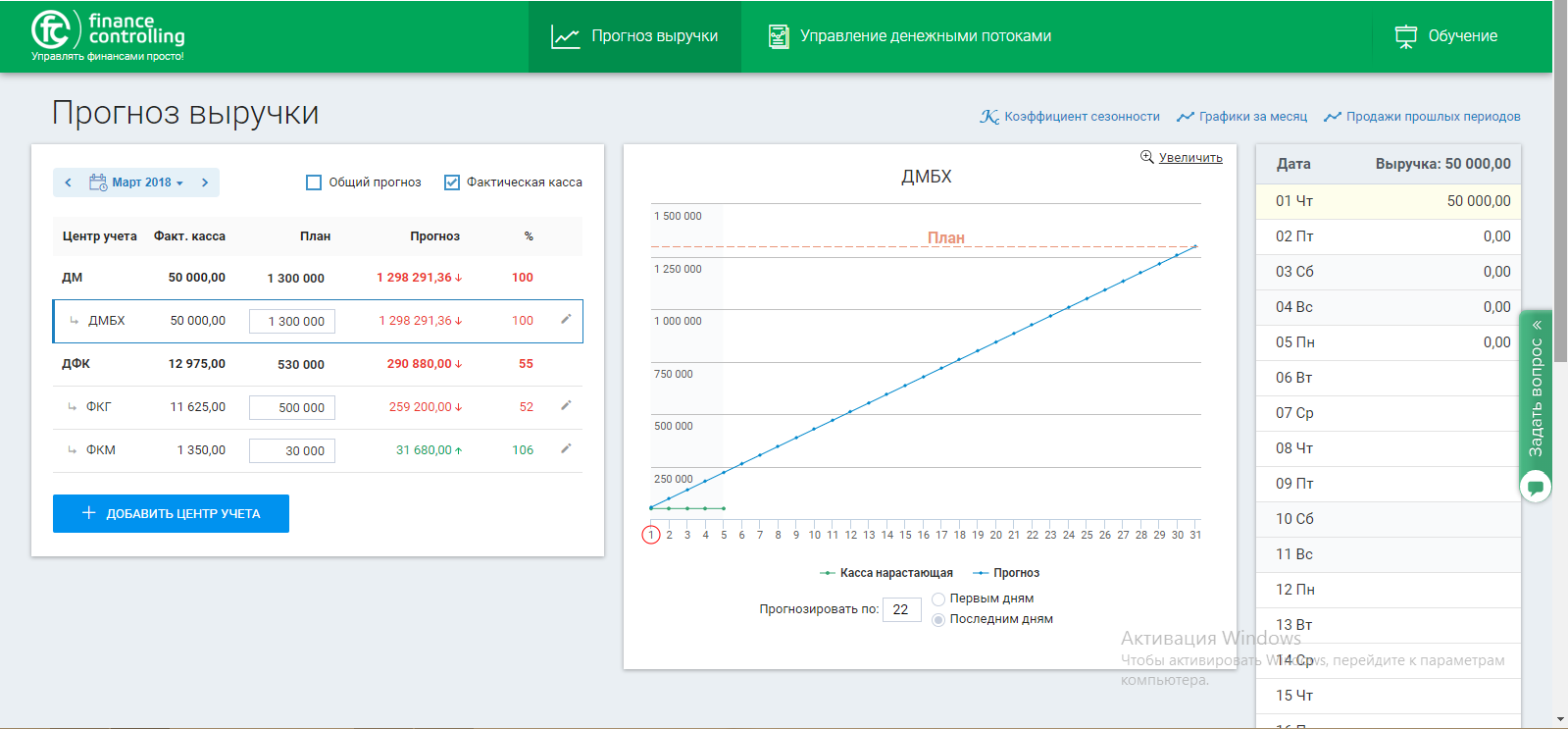Click the Увеличить chart link
1568x729 pixels.
coord(1190,158)
